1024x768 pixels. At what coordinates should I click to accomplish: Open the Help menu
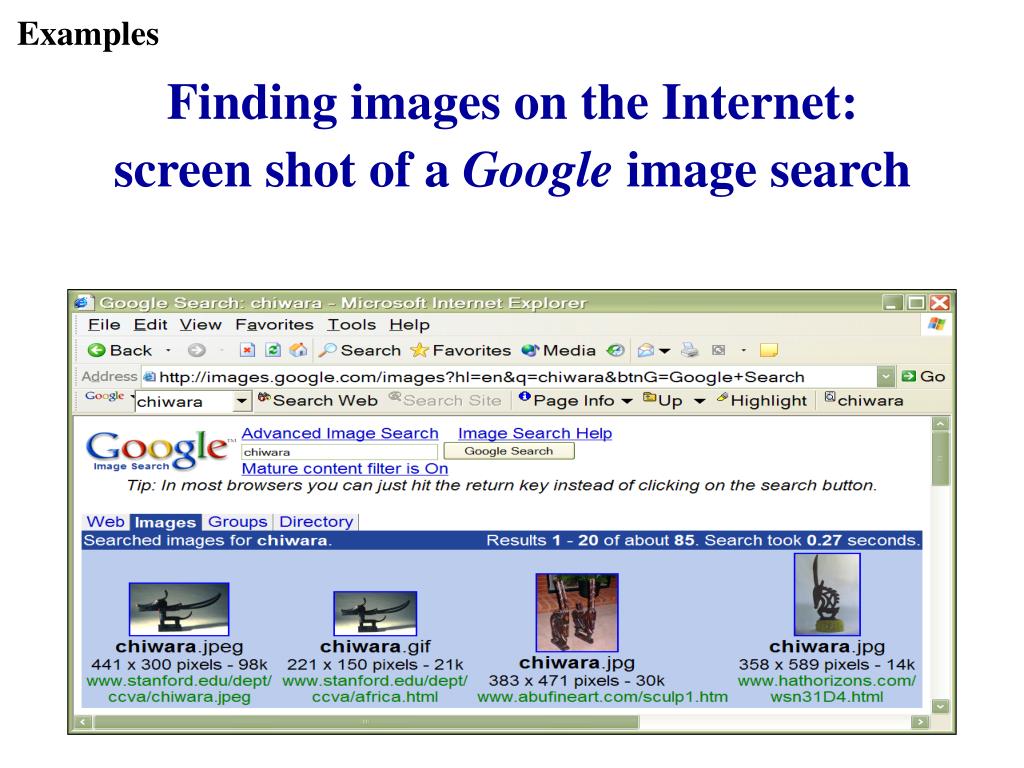click(x=409, y=325)
